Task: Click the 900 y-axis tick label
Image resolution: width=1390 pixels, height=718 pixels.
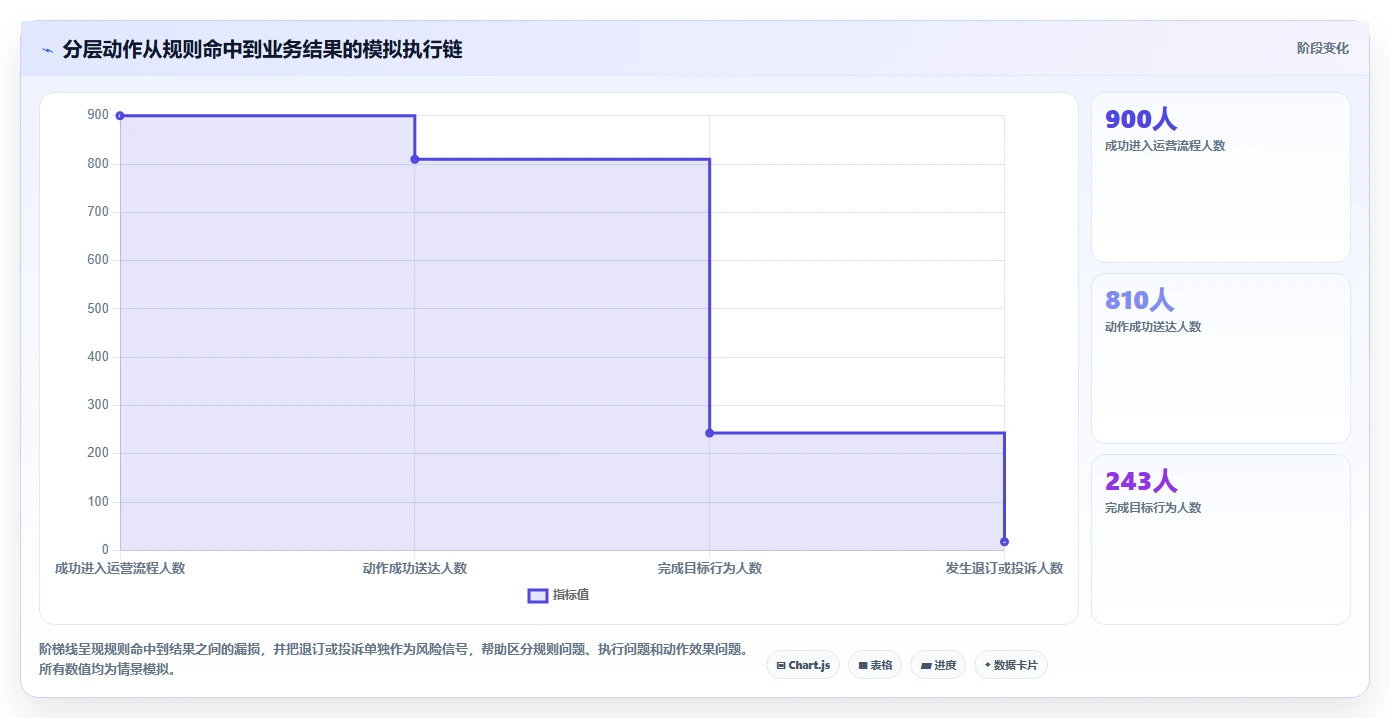Action: coord(98,115)
